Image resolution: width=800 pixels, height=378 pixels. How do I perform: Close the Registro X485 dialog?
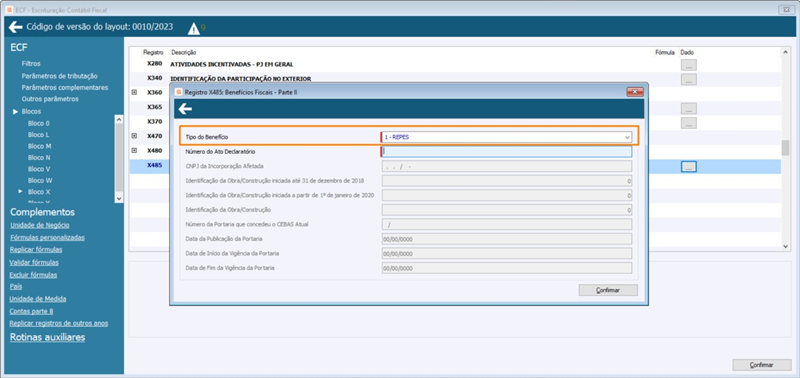point(635,92)
